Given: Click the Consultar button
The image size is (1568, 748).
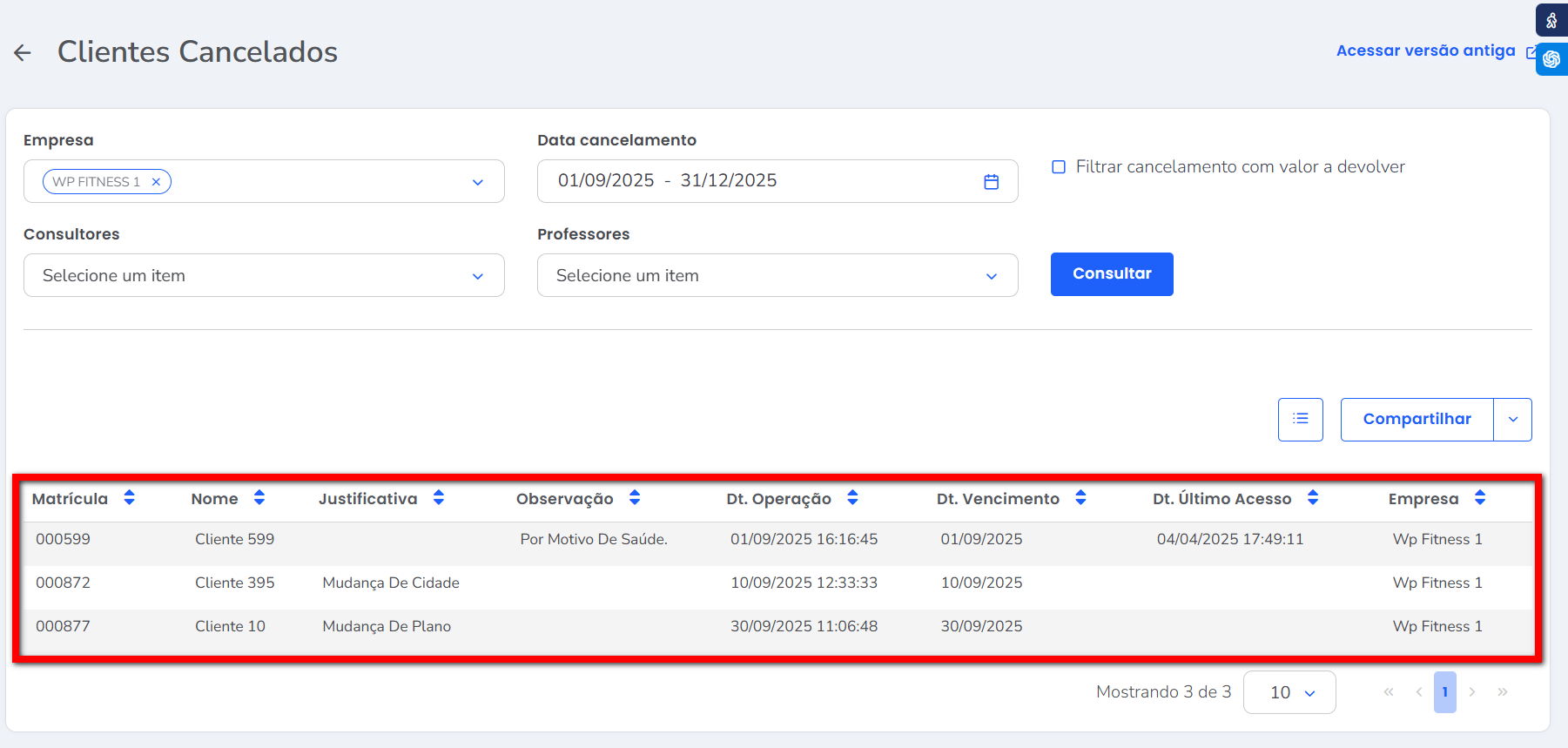Looking at the screenshot, I should point(1111,274).
